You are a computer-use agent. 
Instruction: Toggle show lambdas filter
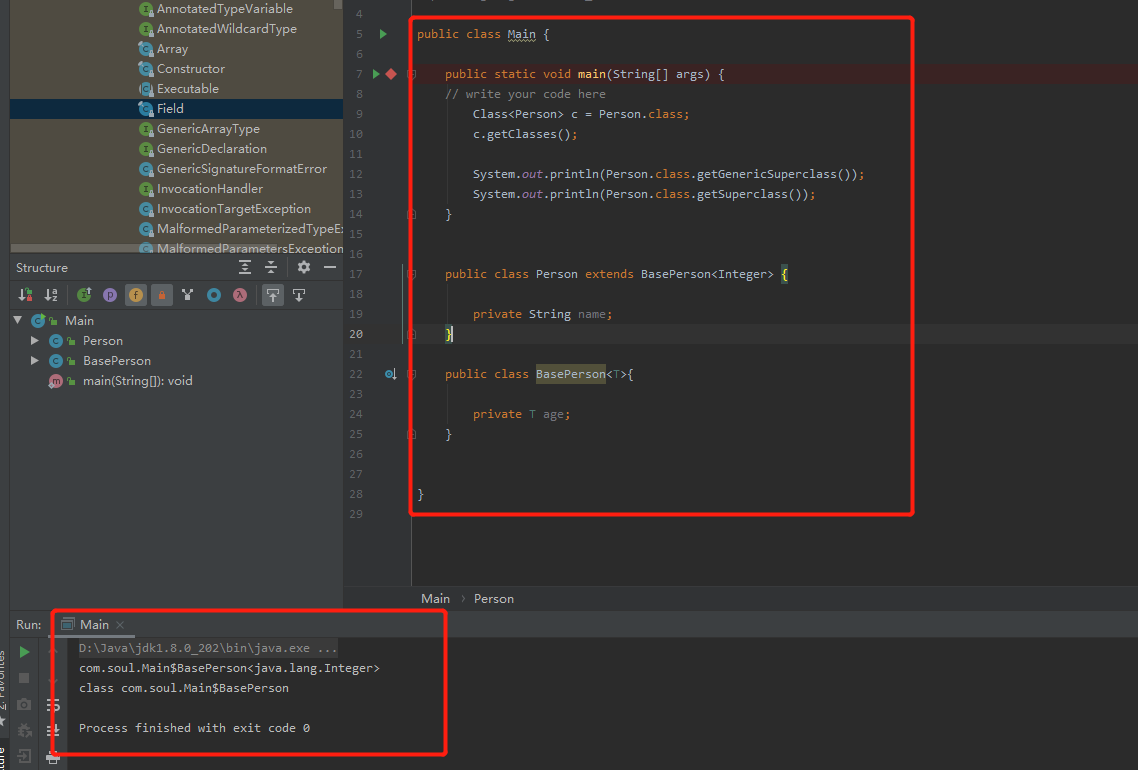pos(240,295)
